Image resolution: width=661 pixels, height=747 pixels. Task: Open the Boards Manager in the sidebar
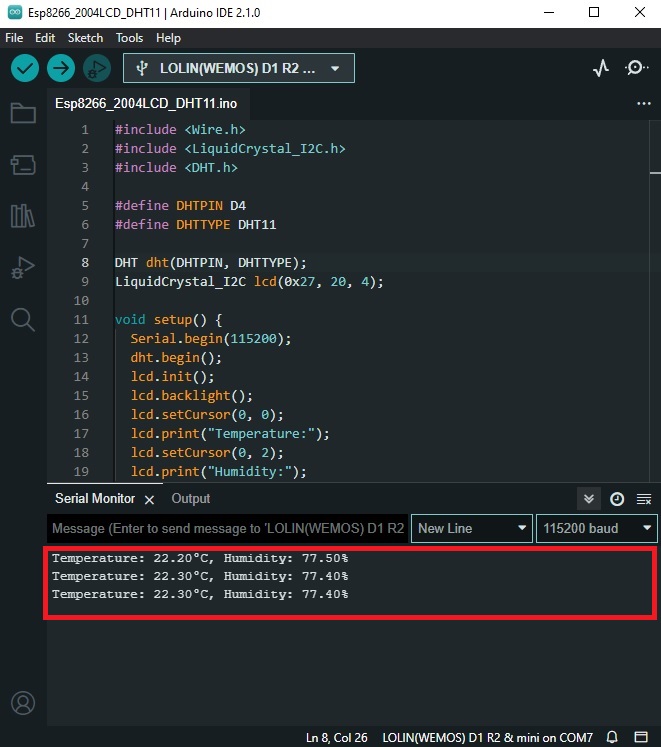coord(23,165)
